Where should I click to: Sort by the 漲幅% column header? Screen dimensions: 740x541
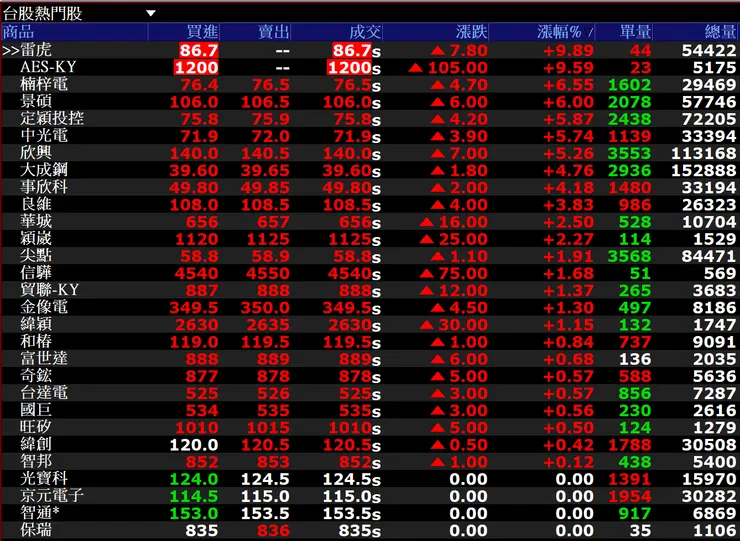coord(564,32)
